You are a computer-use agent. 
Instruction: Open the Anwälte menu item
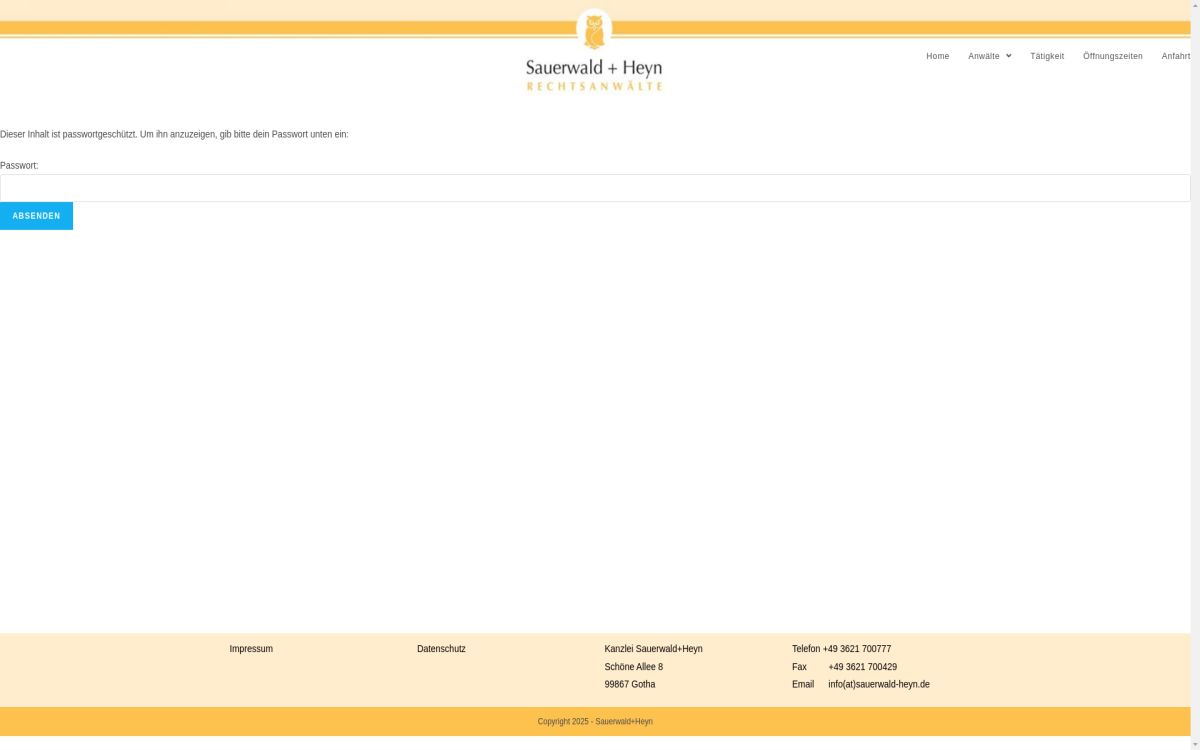(x=983, y=56)
